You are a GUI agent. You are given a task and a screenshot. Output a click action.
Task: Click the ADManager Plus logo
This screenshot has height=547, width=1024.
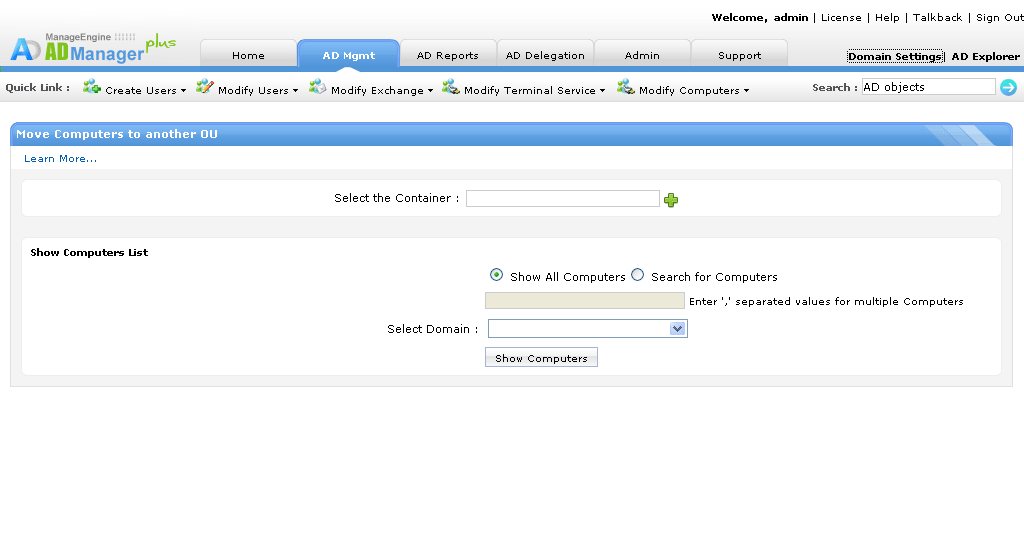(92, 47)
